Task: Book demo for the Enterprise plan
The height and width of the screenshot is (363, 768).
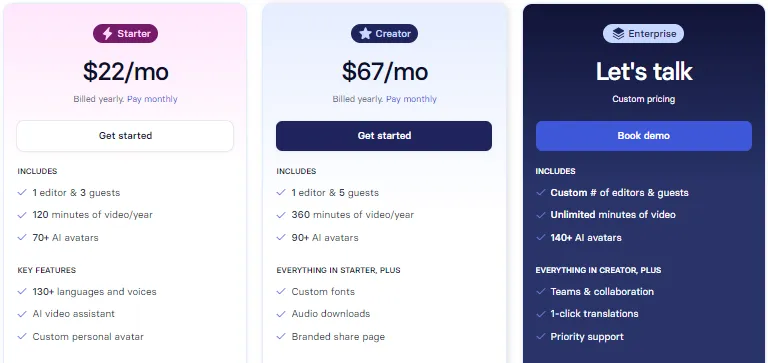Action: (x=643, y=136)
